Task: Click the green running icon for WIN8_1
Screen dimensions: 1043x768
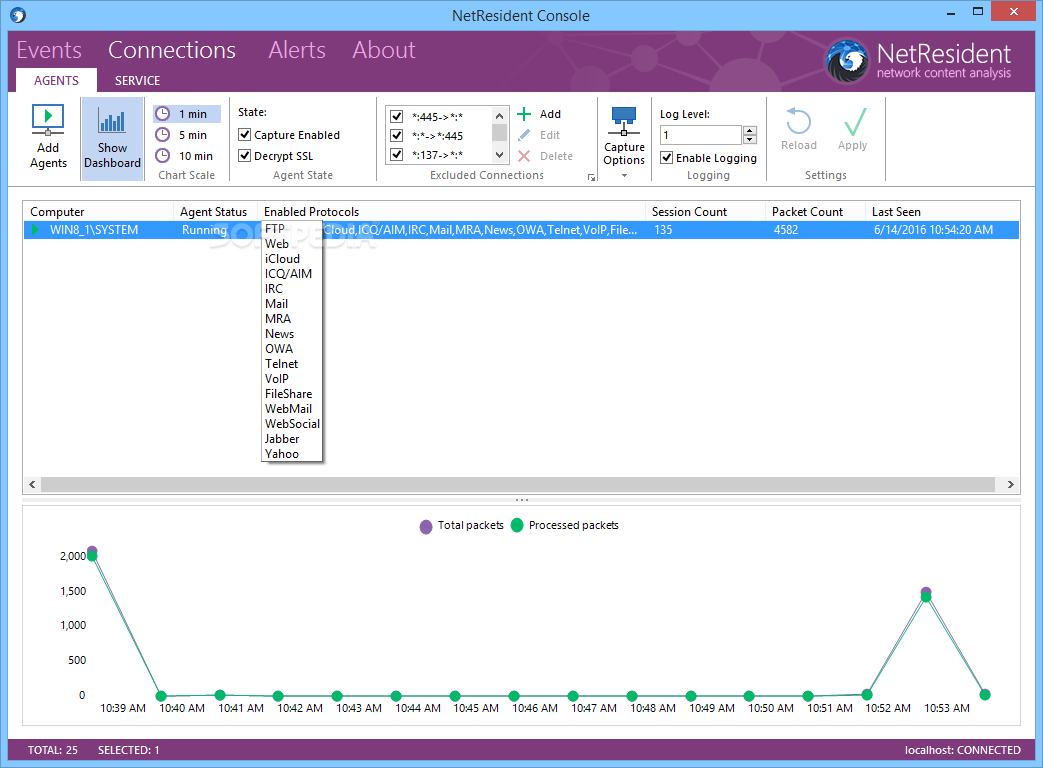Action: [x=35, y=229]
